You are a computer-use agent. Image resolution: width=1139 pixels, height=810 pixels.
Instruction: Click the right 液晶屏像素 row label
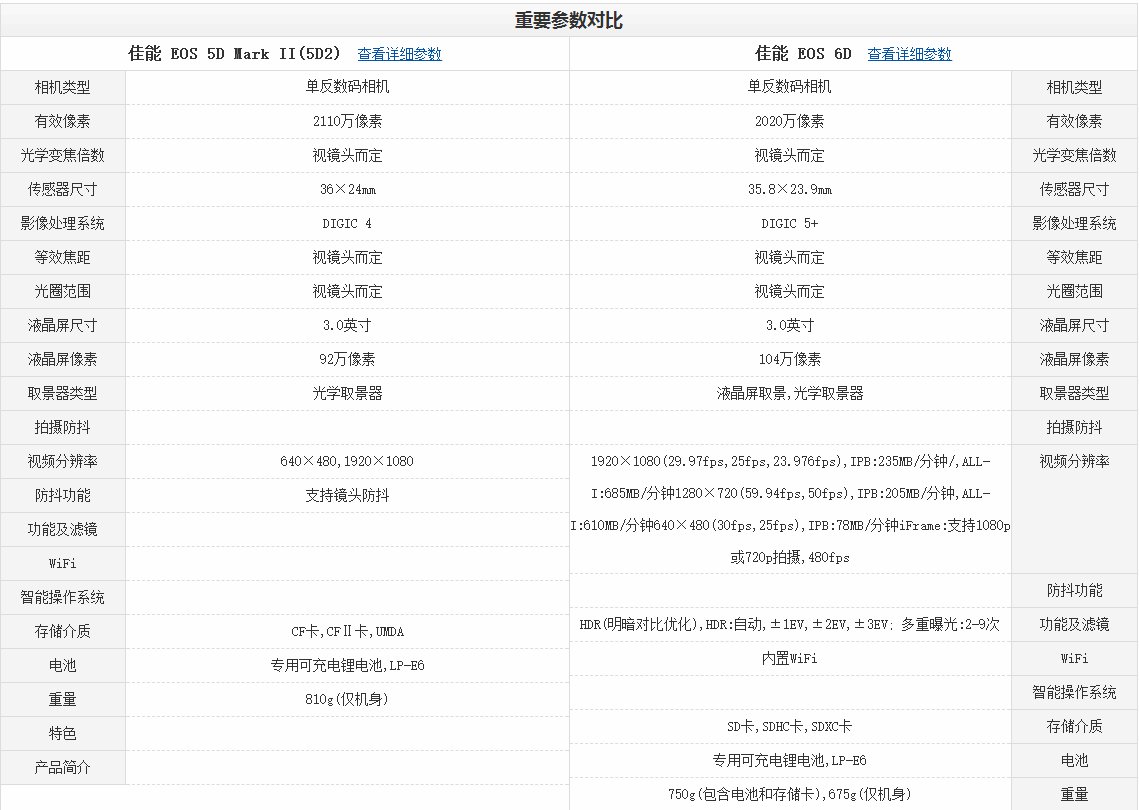tap(1074, 359)
